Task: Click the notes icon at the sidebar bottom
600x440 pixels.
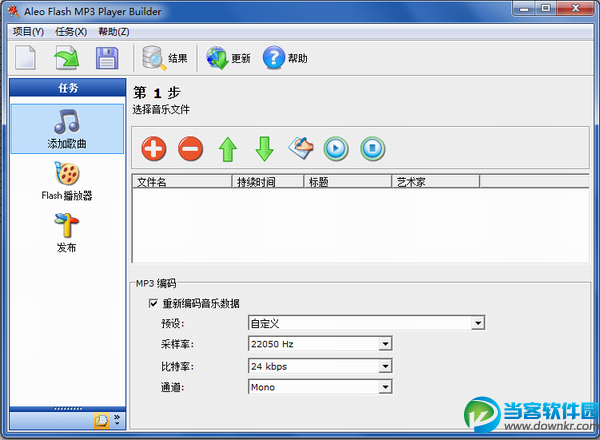Action: (101, 421)
